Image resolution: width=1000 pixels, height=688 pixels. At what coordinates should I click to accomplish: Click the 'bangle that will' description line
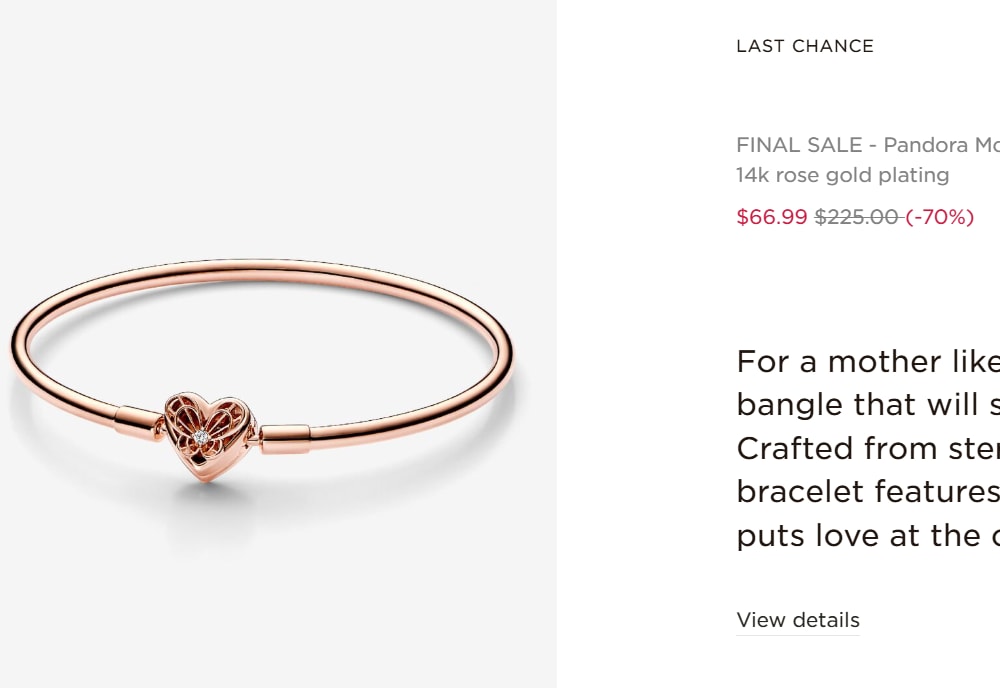pyautogui.click(x=868, y=404)
